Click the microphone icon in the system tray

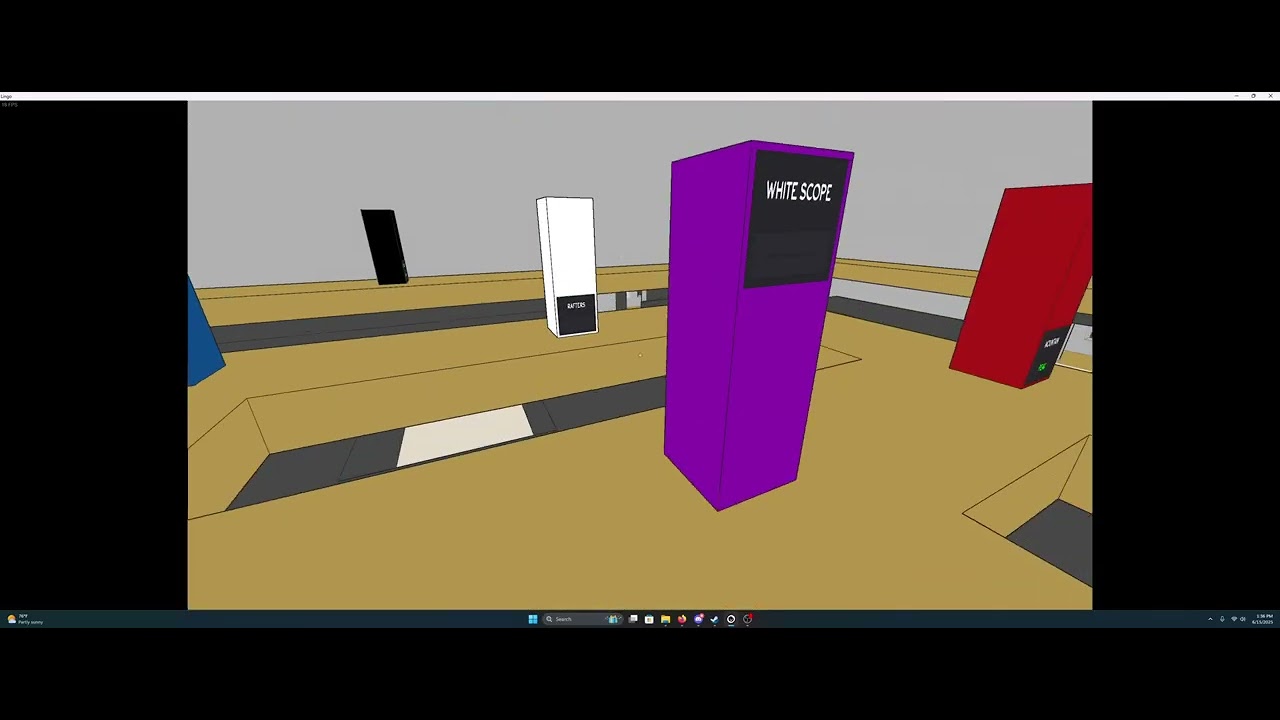1222,619
